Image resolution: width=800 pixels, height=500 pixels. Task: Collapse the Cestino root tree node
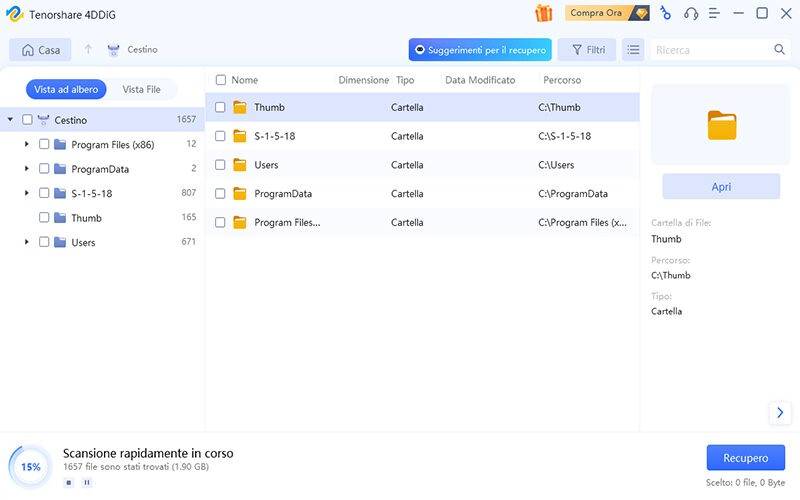point(10,120)
